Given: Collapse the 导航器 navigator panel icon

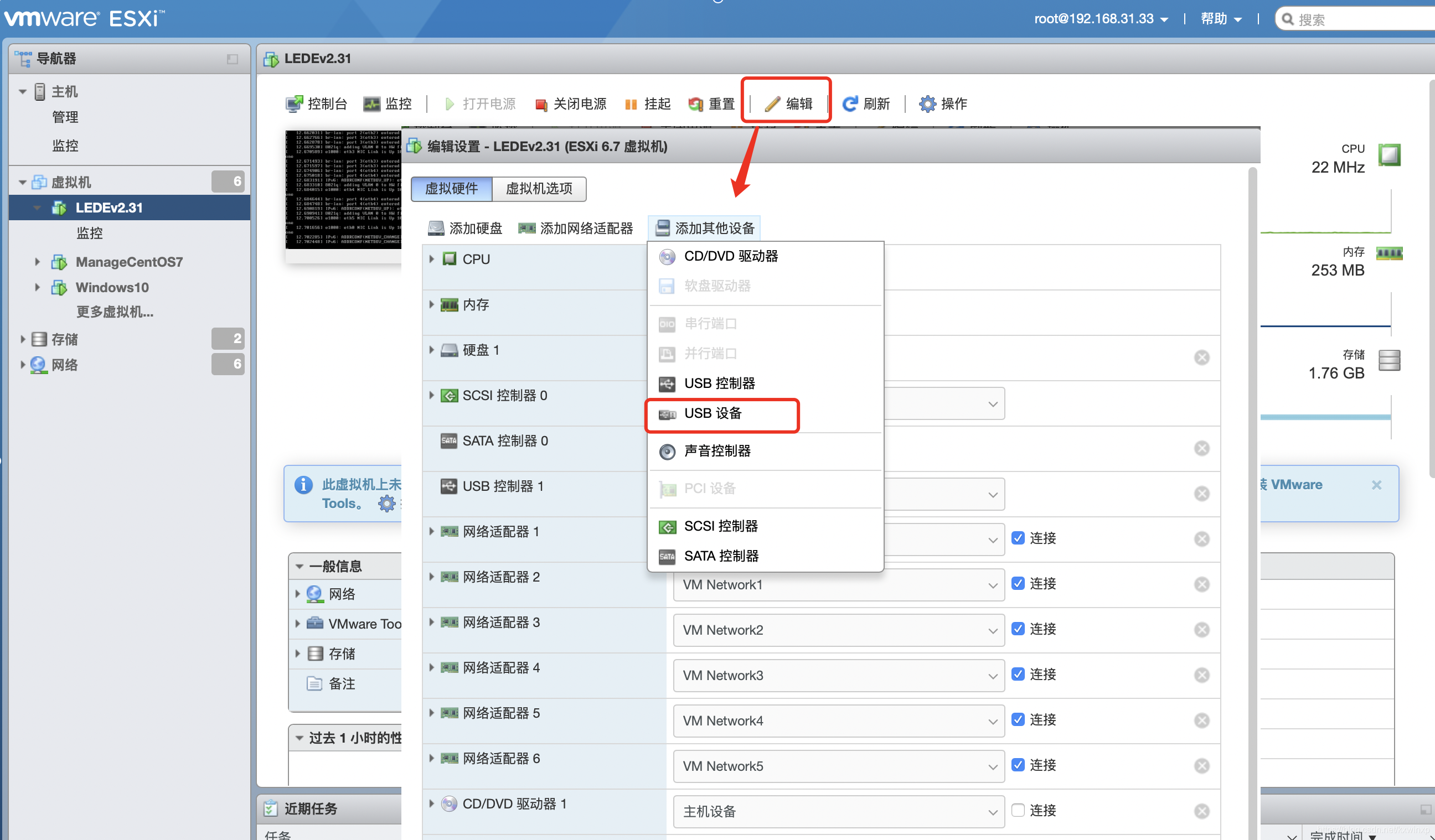Looking at the screenshot, I should click(233, 59).
